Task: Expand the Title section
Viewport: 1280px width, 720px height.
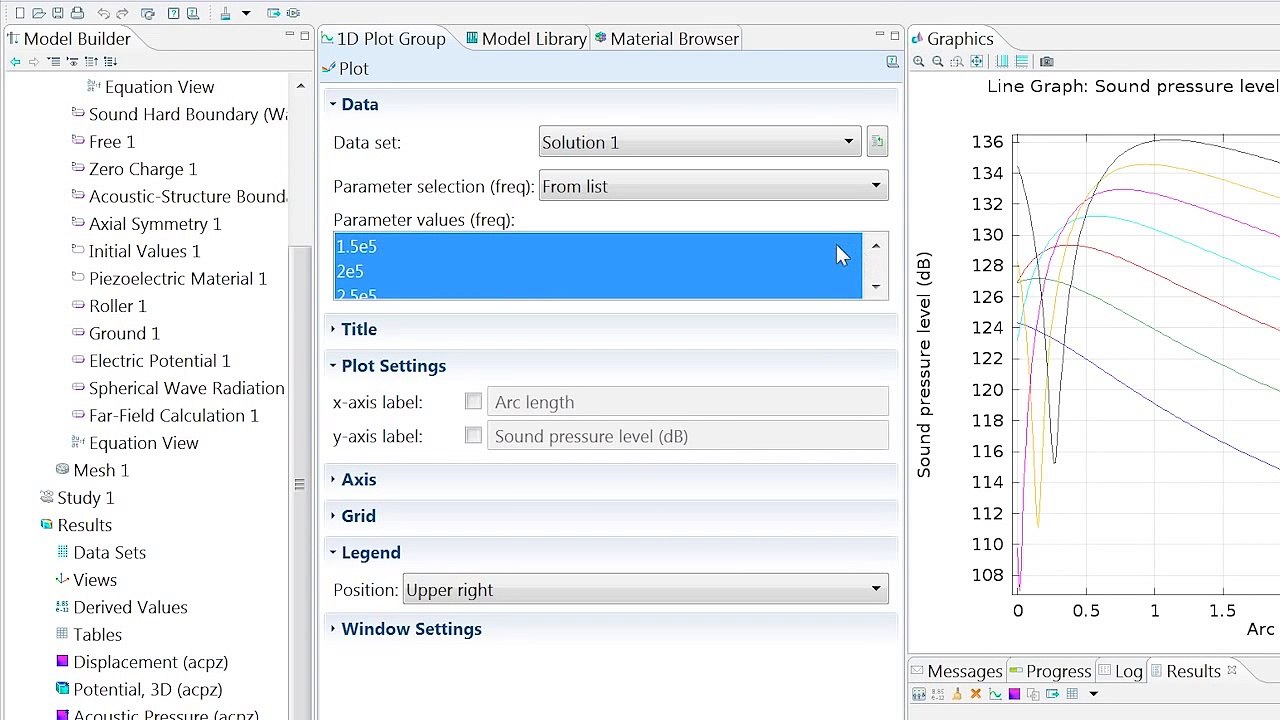Action: (x=358, y=329)
